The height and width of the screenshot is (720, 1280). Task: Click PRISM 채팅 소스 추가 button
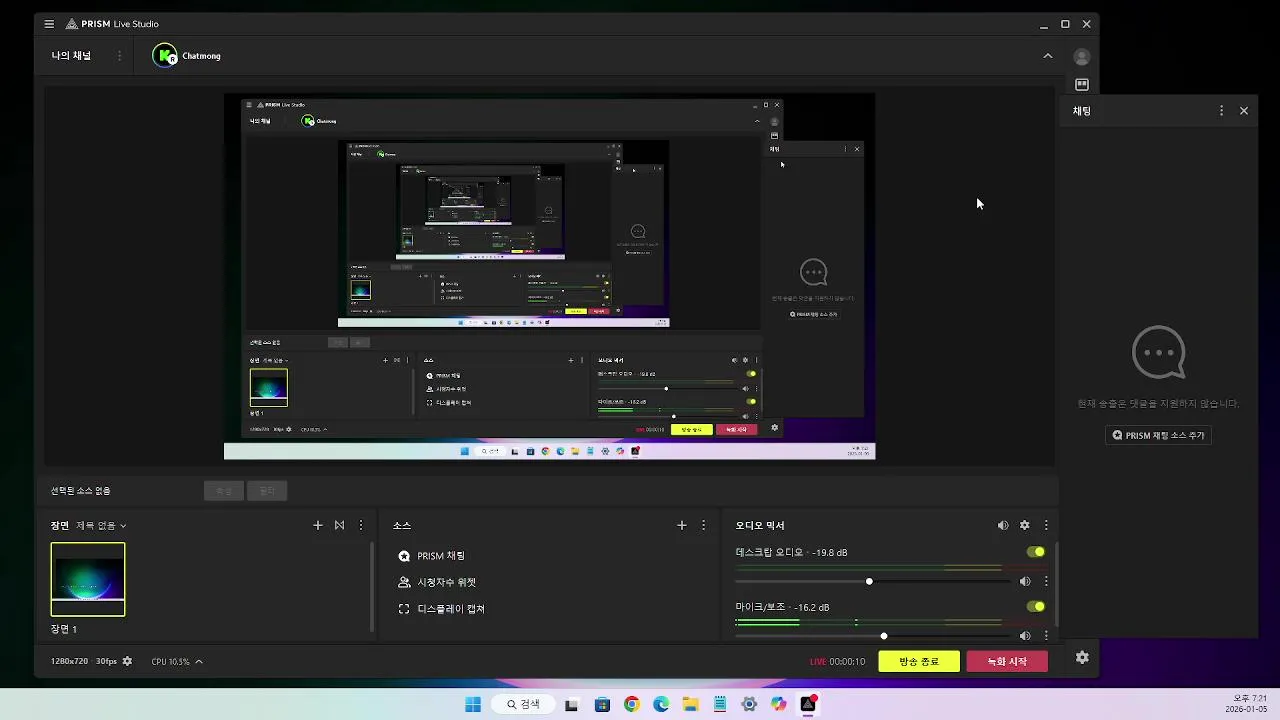coord(1159,435)
